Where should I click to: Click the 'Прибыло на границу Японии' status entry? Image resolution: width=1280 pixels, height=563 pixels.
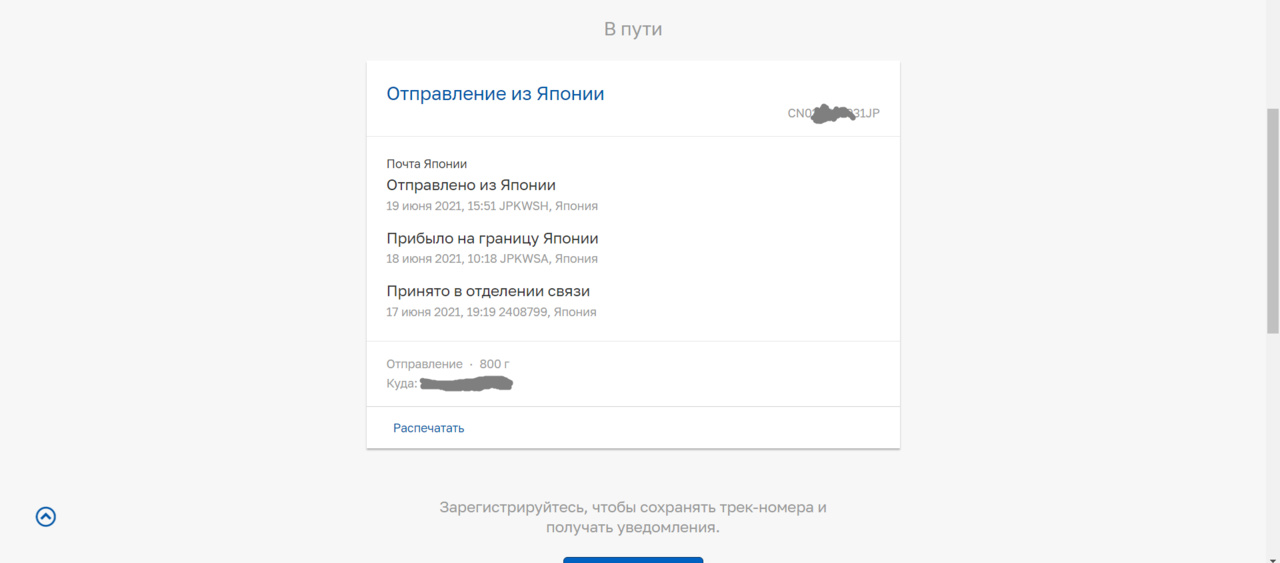(492, 238)
